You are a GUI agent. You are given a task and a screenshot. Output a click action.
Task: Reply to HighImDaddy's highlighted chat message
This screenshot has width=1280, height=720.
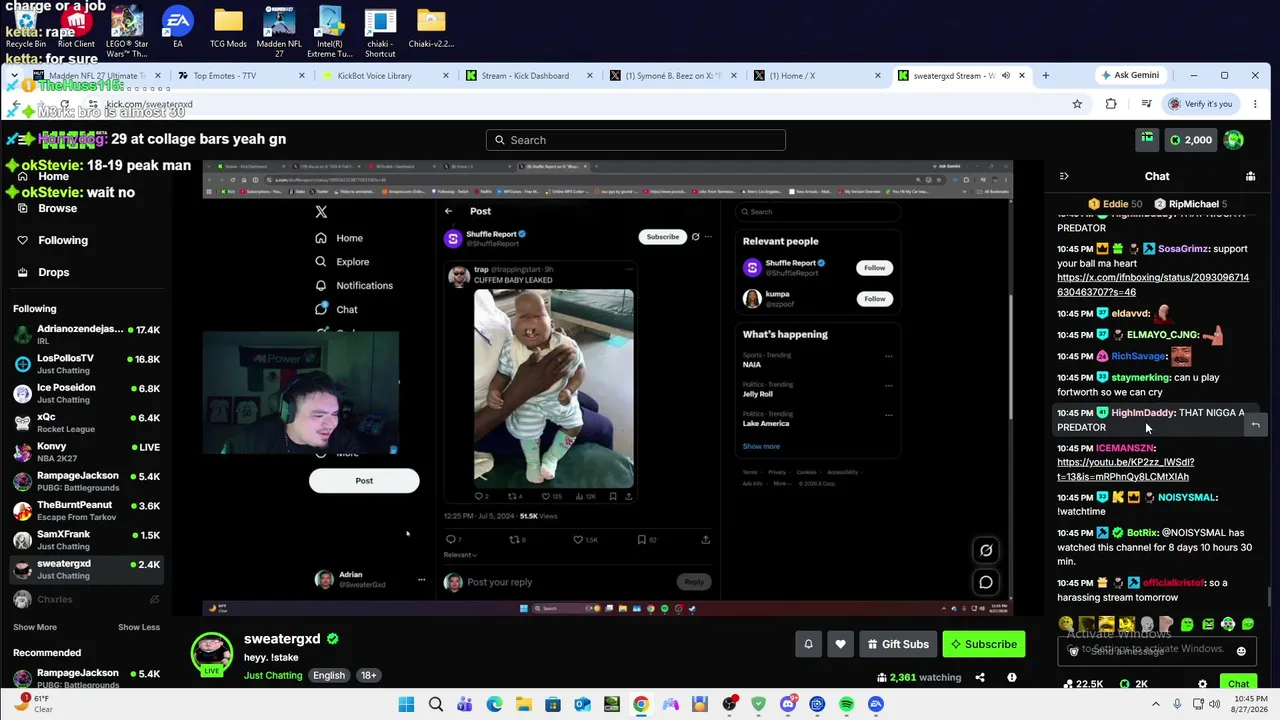tap(1255, 425)
